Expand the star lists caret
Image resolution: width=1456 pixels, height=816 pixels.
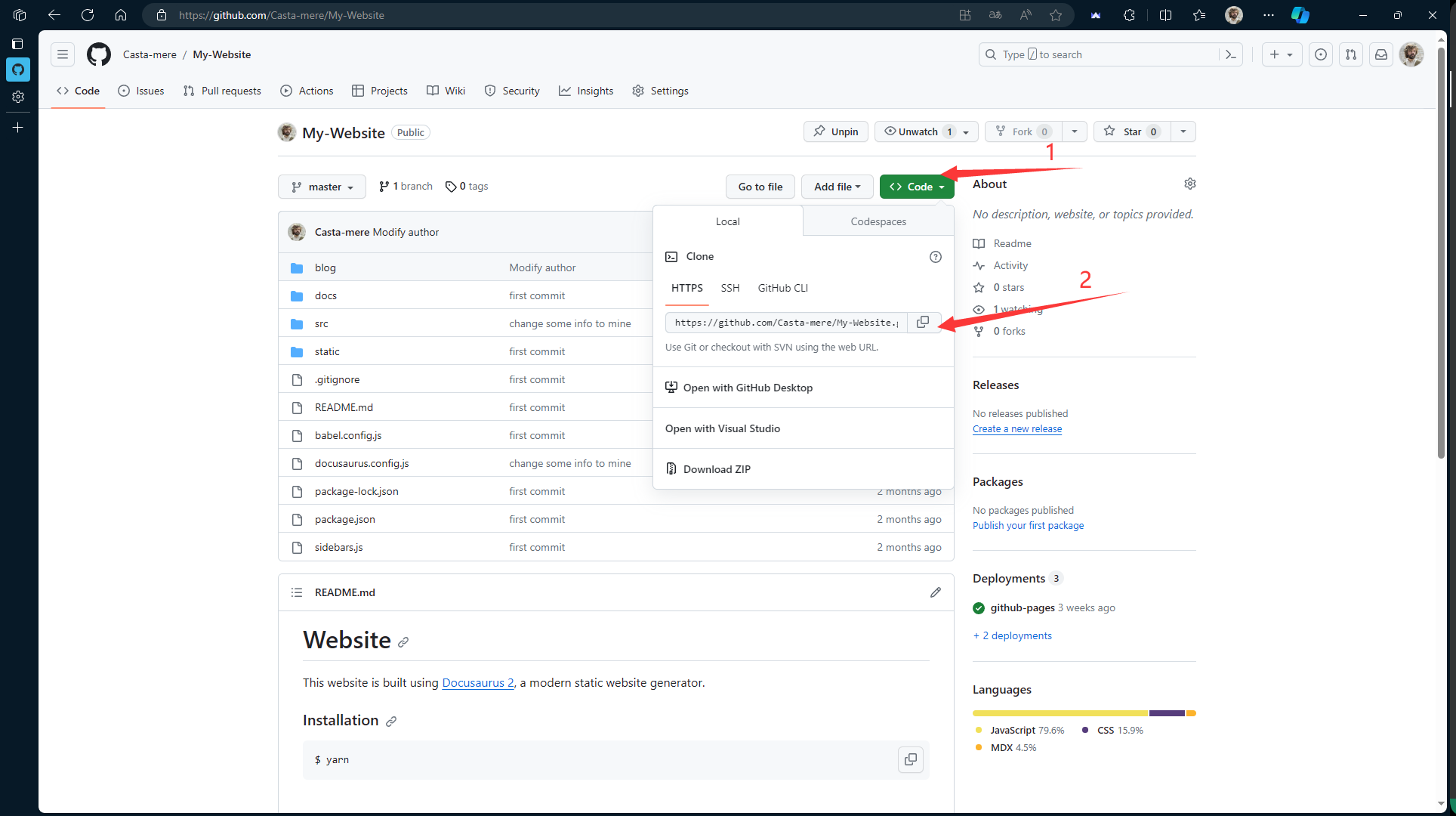coord(1183,131)
